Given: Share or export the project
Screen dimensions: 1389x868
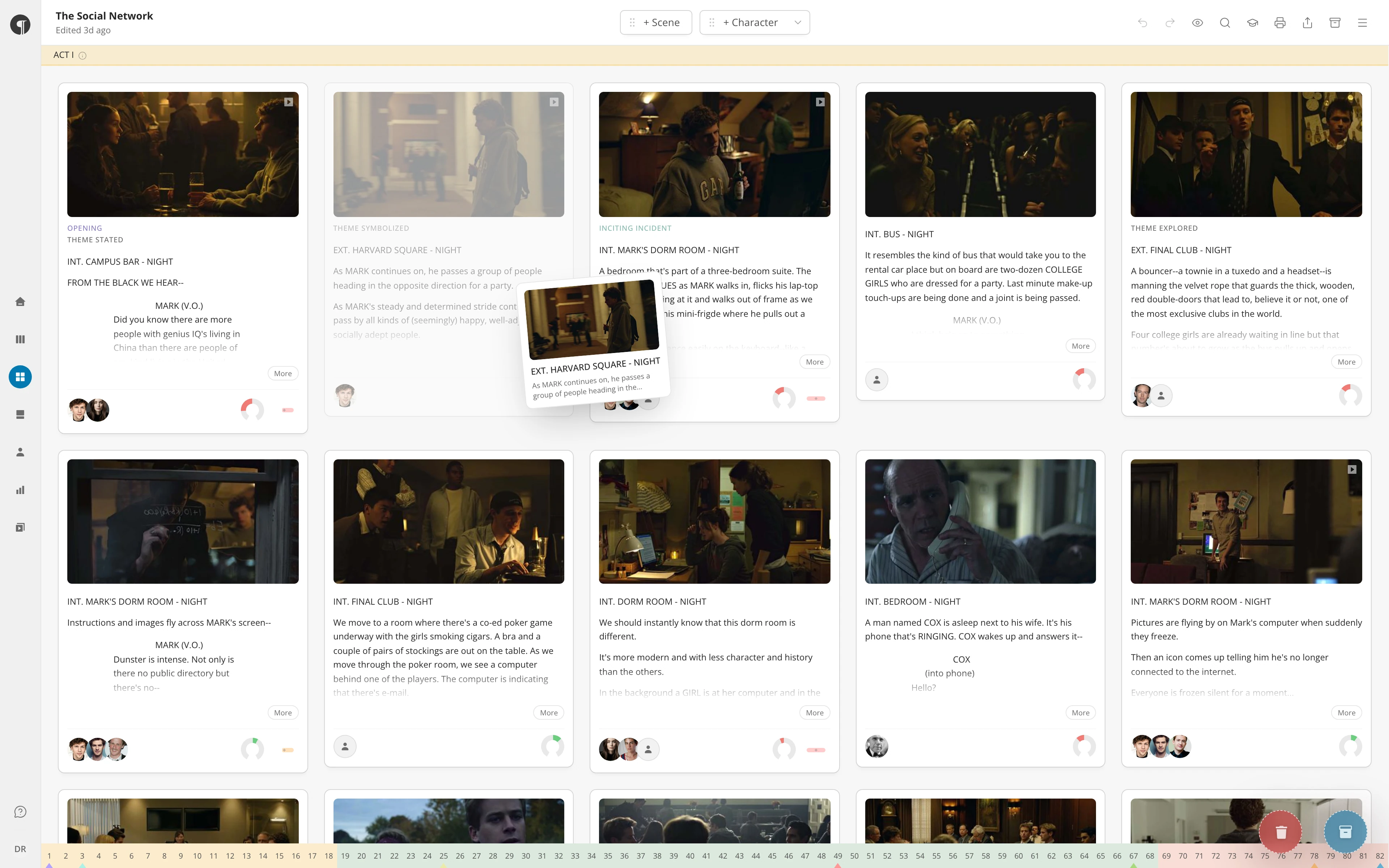Looking at the screenshot, I should (x=1308, y=22).
